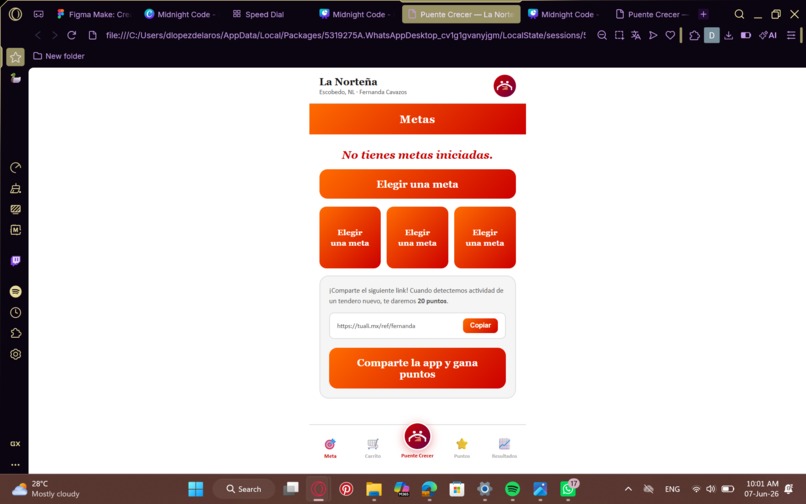Click the bookmarks star sidebar button
Screen dimensions: 806x504
15,57
